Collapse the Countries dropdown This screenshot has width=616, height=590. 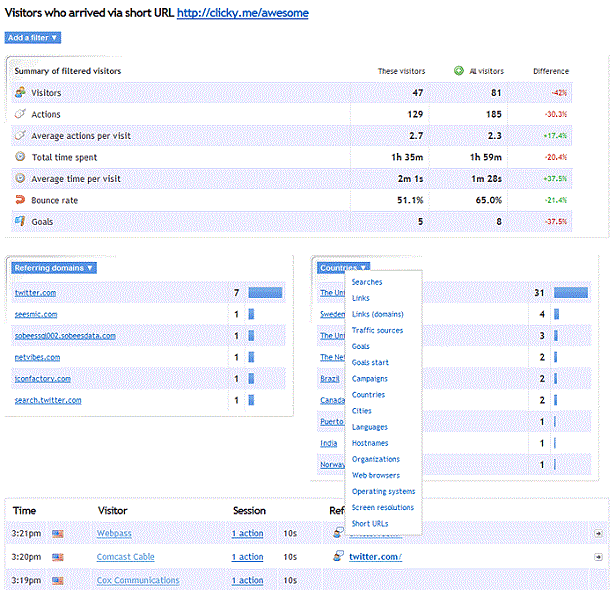343,268
